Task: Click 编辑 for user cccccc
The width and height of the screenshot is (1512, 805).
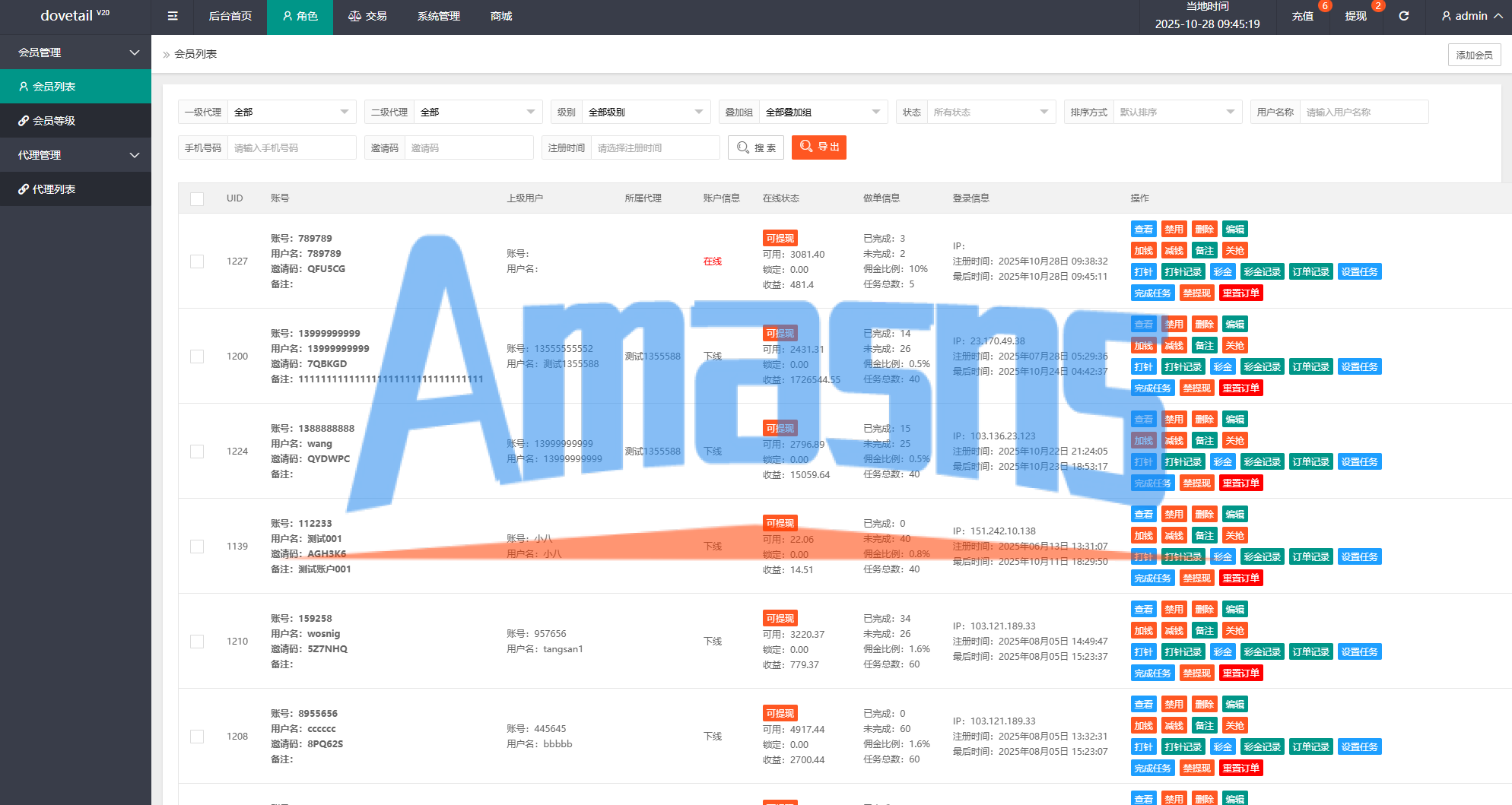Action: coord(1234,705)
